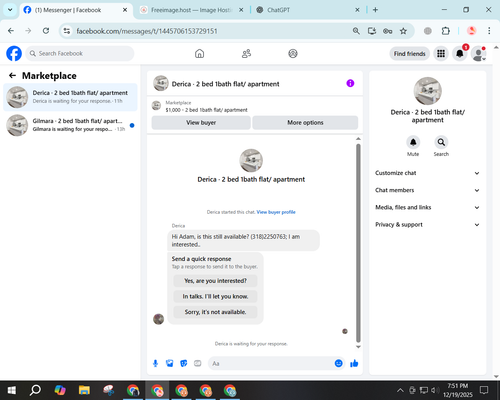Expand Privacy & support section
Screen dimensions: 500x400
[427, 225]
